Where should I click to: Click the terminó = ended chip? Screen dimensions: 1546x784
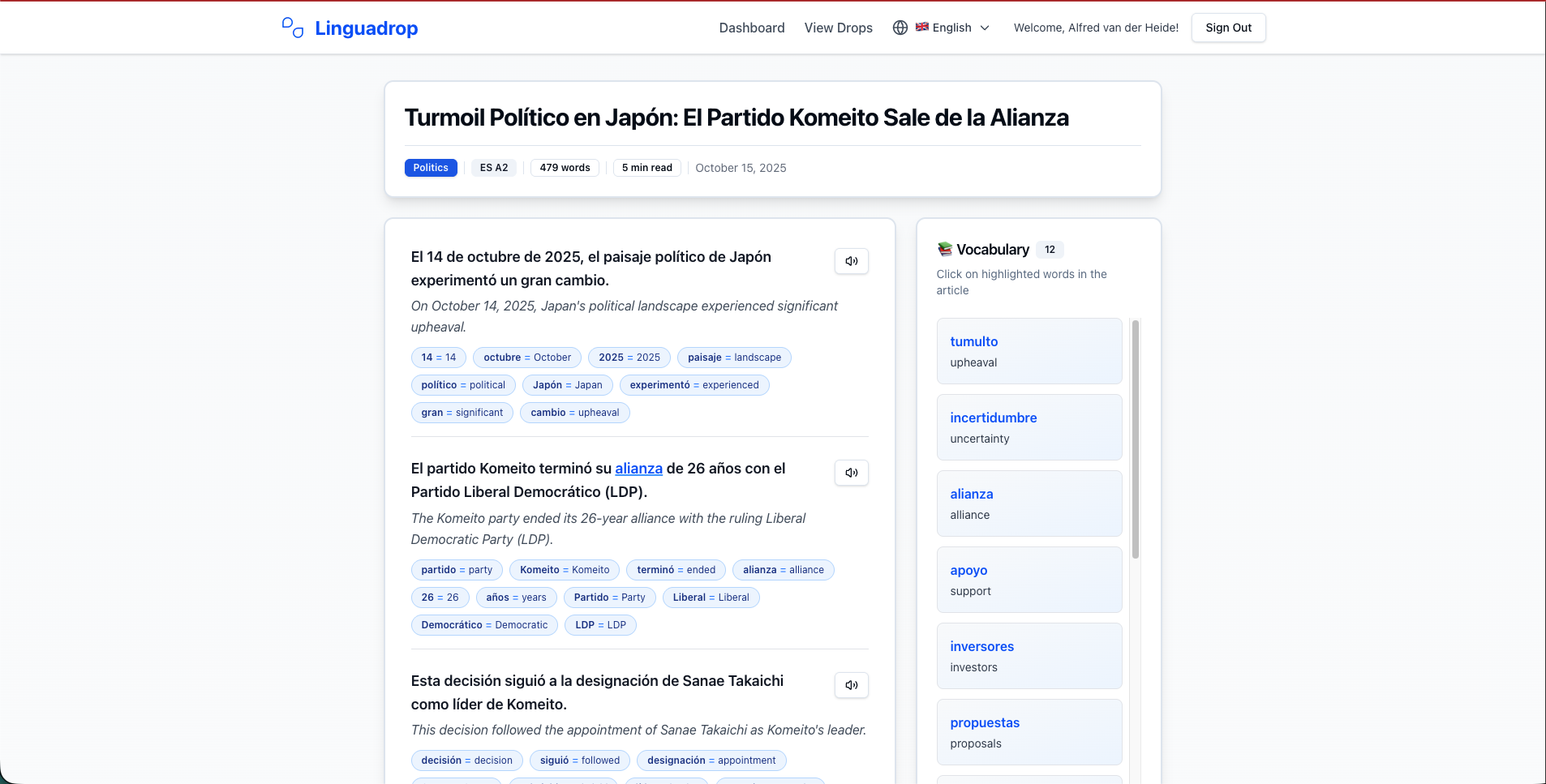[x=676, y=570]
